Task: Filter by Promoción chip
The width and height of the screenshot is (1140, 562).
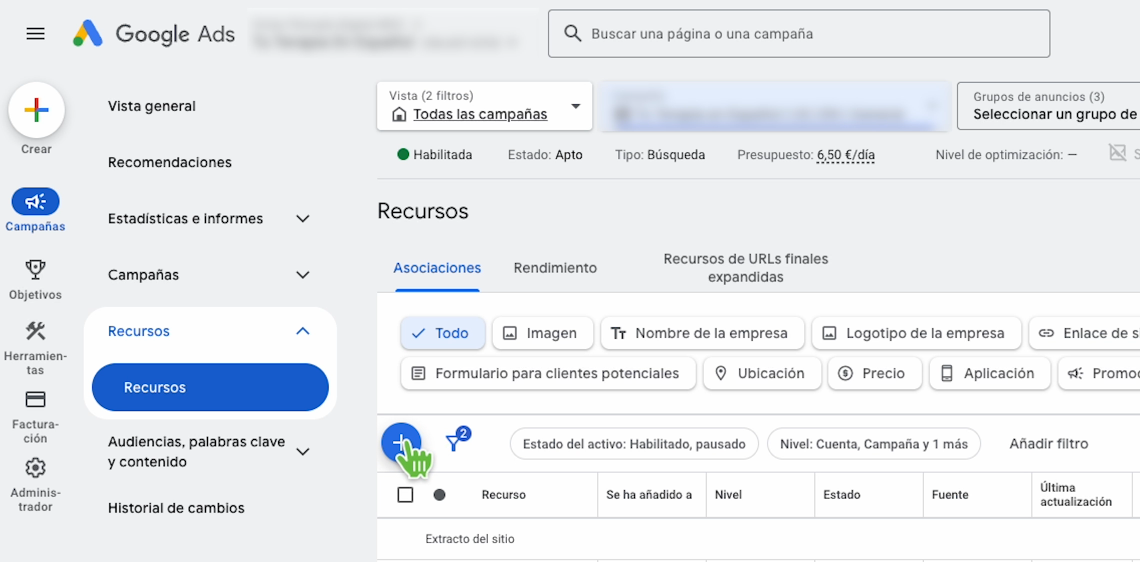Action: click(x=1099, y=374)
